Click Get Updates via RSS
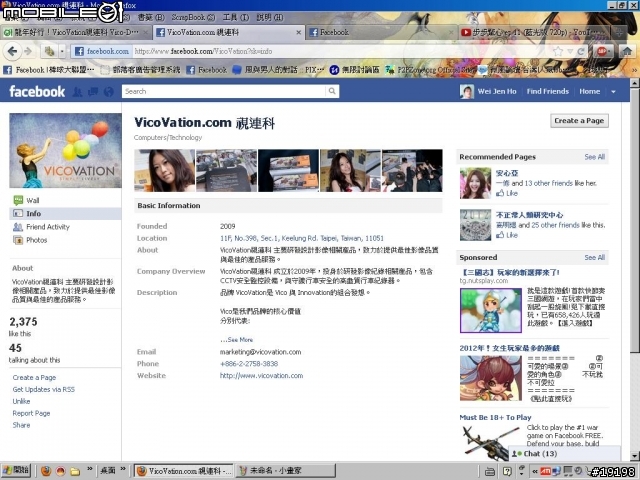The height and width of the screenshot is (480, 640). (x=44, y=389)
